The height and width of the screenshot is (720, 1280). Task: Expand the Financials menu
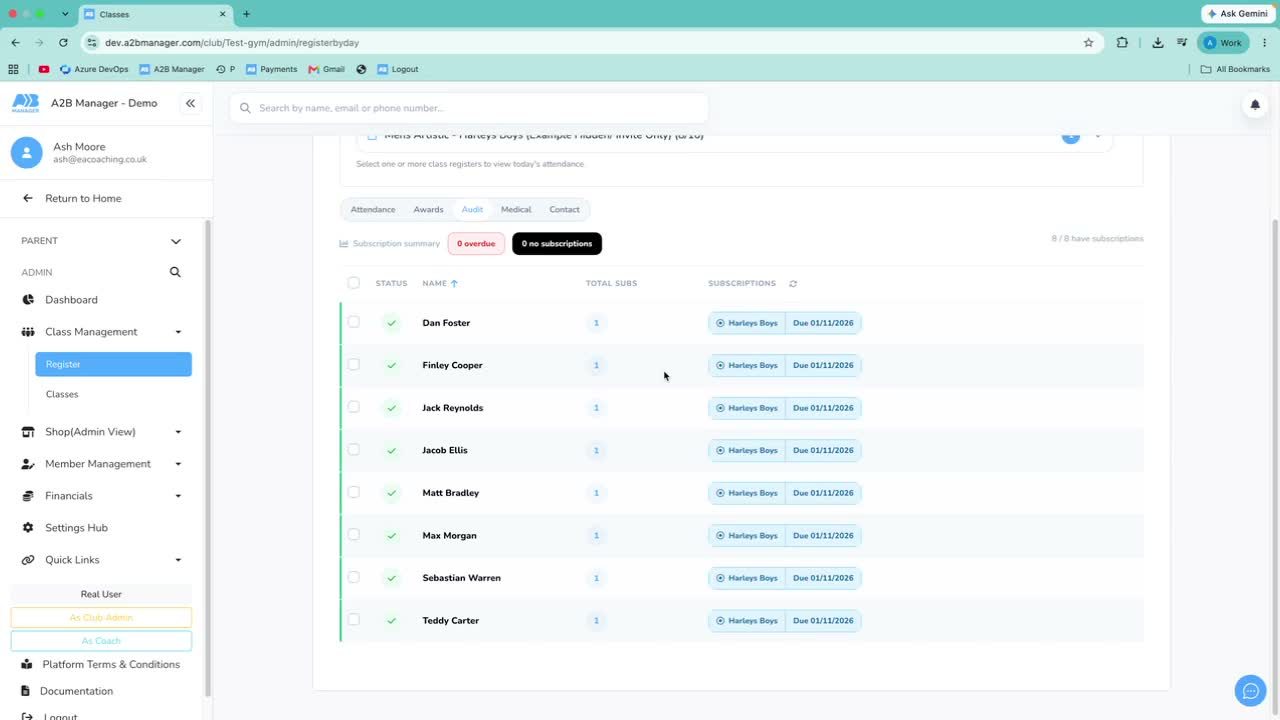(x=101, y=496)
